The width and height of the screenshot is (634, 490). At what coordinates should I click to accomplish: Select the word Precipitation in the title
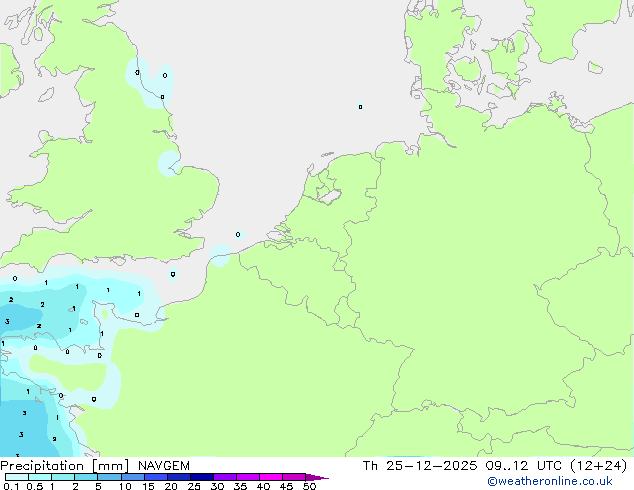tap(42, 466)
